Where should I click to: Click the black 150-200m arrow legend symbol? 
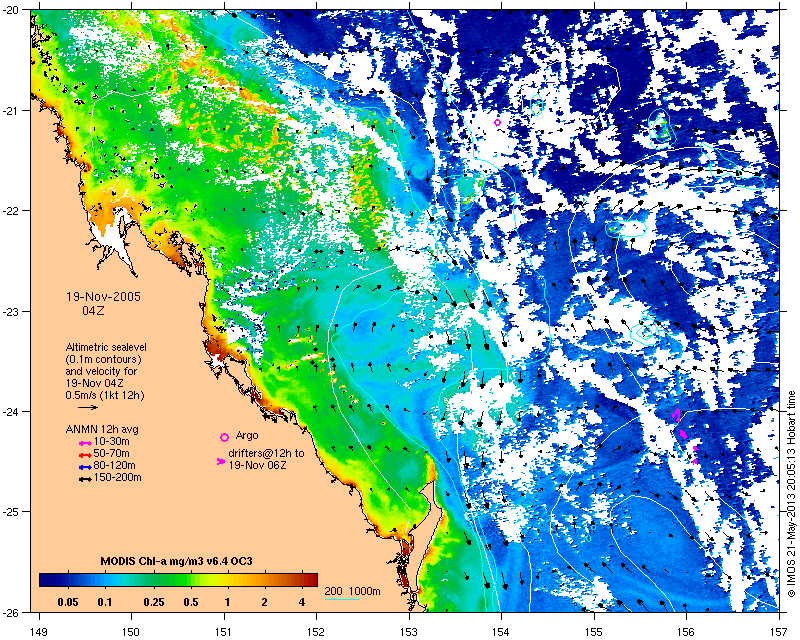(x=85, y=479)
